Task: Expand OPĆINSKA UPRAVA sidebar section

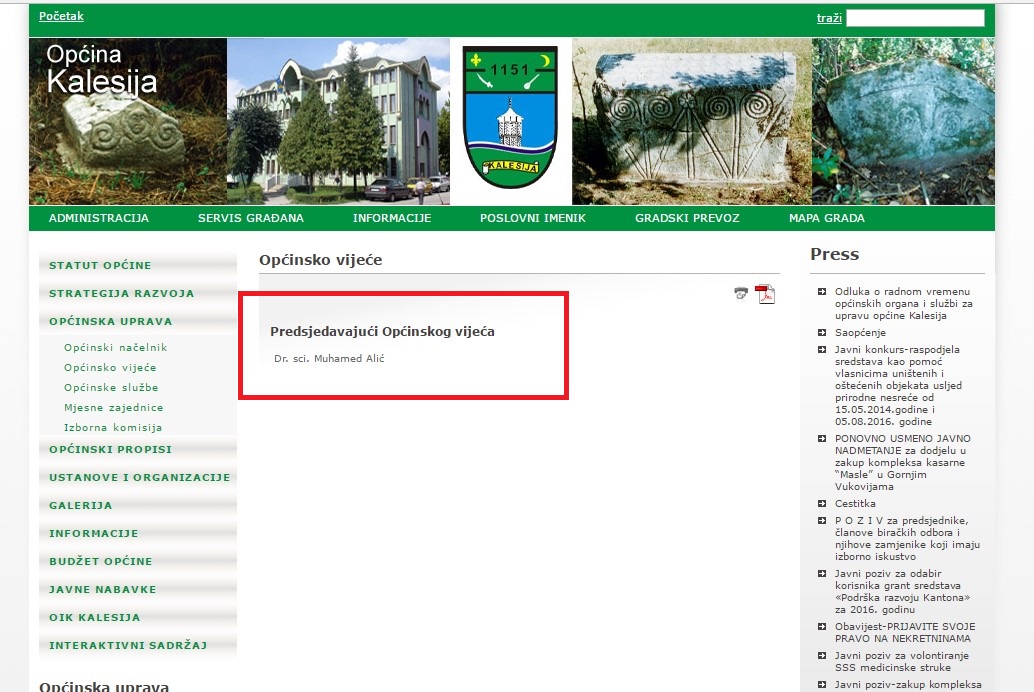Action: [x=111, y=322]
